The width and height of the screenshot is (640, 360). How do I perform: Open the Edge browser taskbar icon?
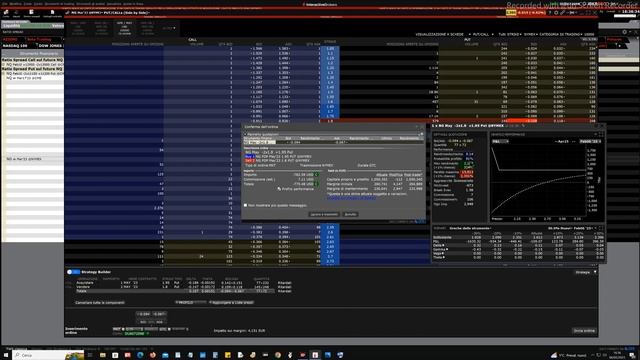point(140,355)
